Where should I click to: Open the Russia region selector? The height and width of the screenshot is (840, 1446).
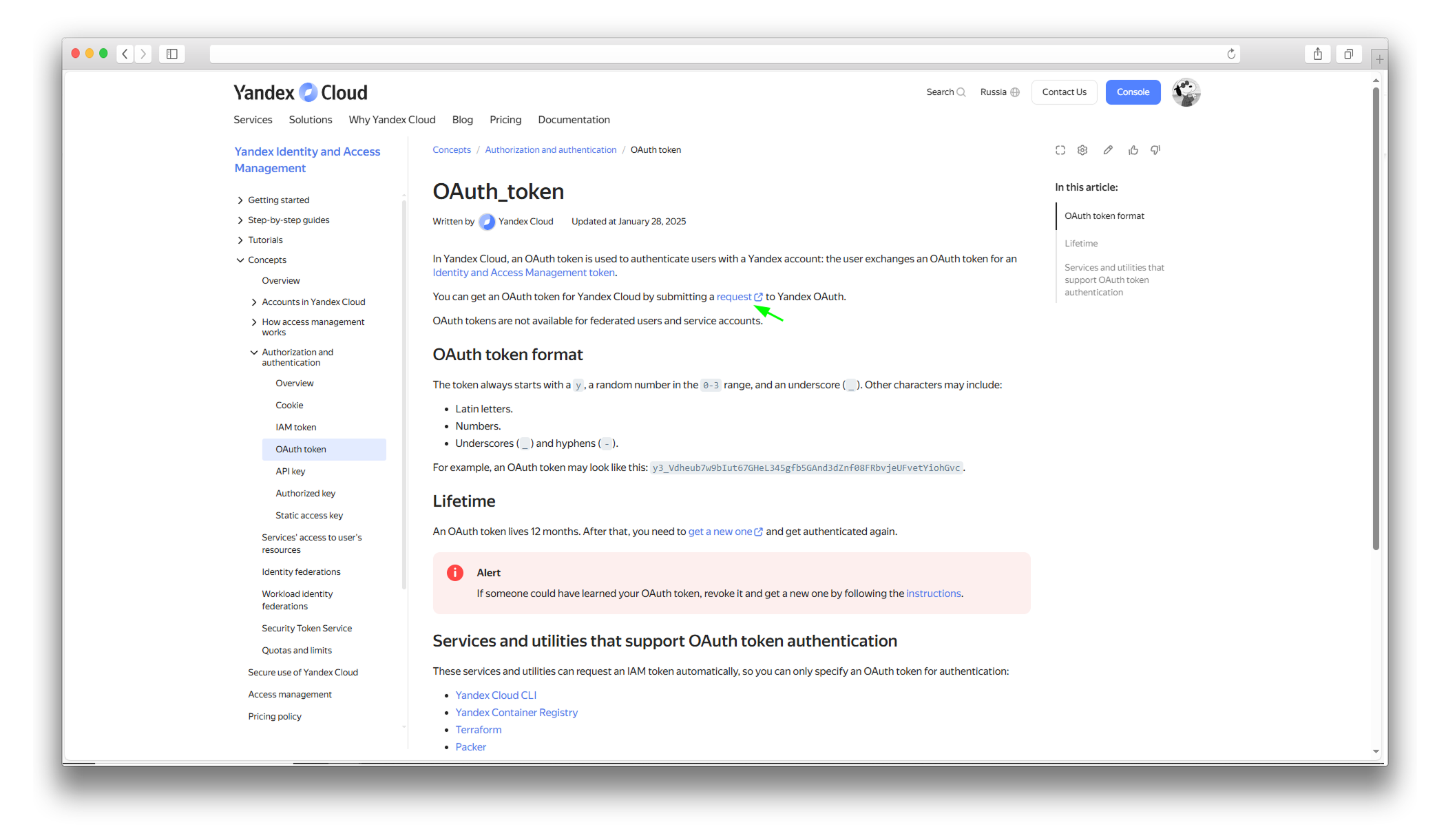point(999,92)
